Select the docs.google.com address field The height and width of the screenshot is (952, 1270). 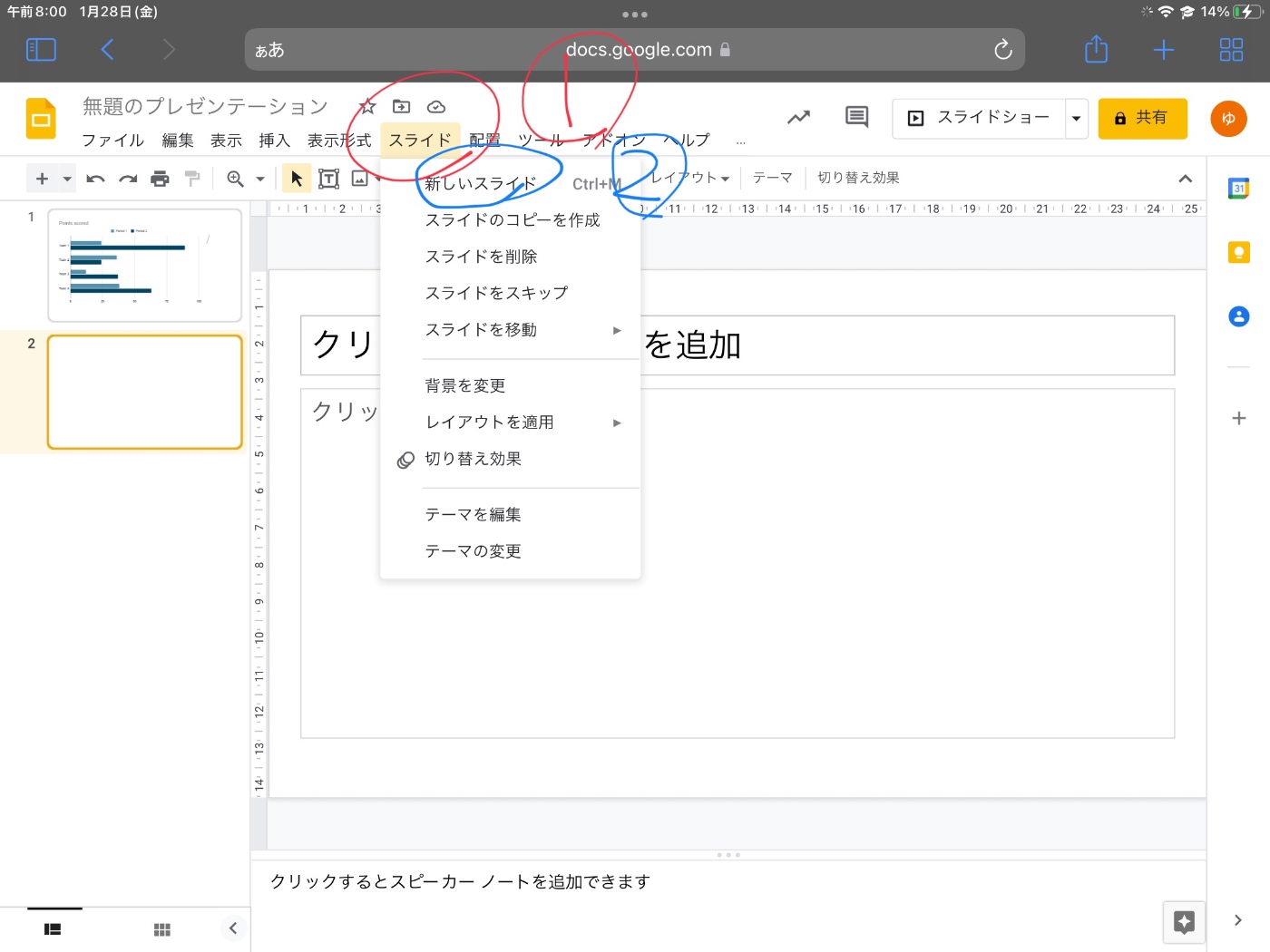(x=635, y=50)
